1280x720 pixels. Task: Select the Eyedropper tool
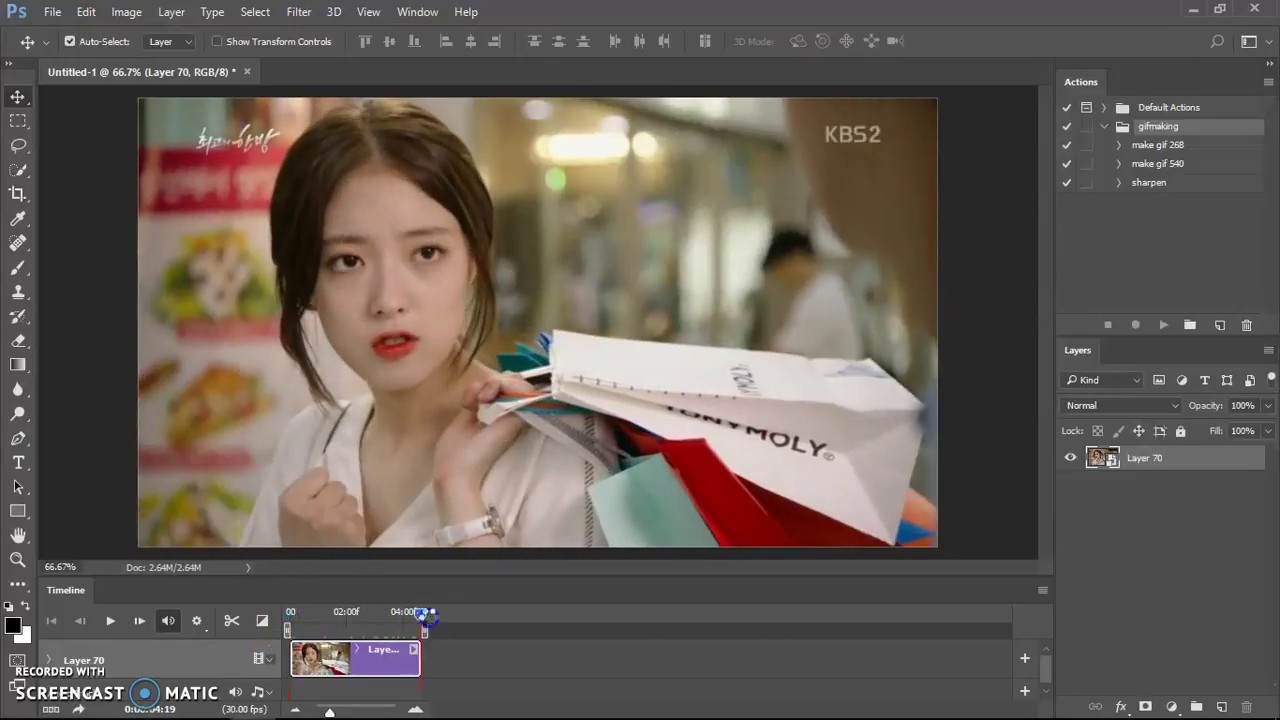coord(18,219)
